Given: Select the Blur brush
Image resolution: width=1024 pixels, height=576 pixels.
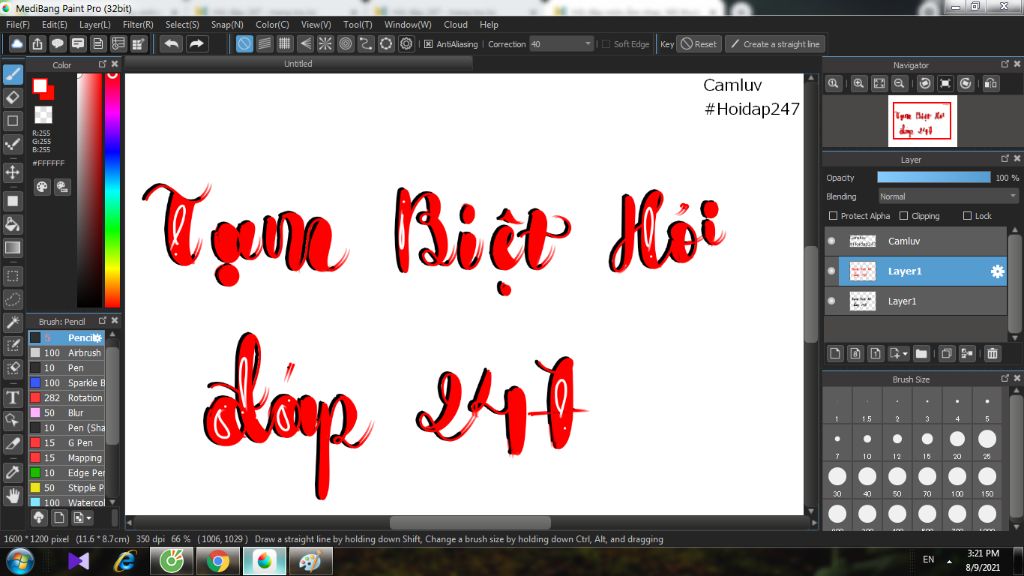Looking at the screenshot, I should (x=67, y=413).
